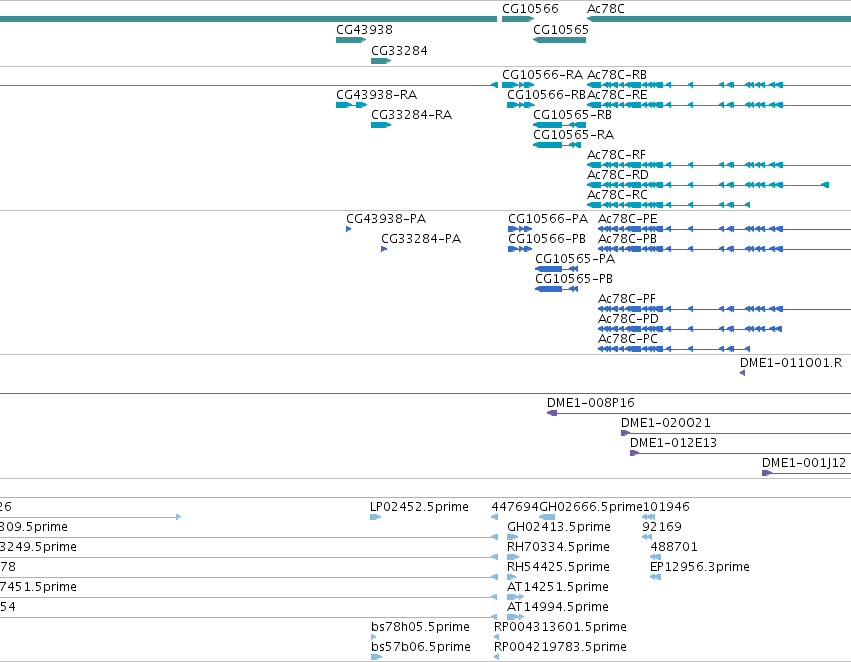
Task: Click the CG10566 gene label
Action: pos(530,9)
